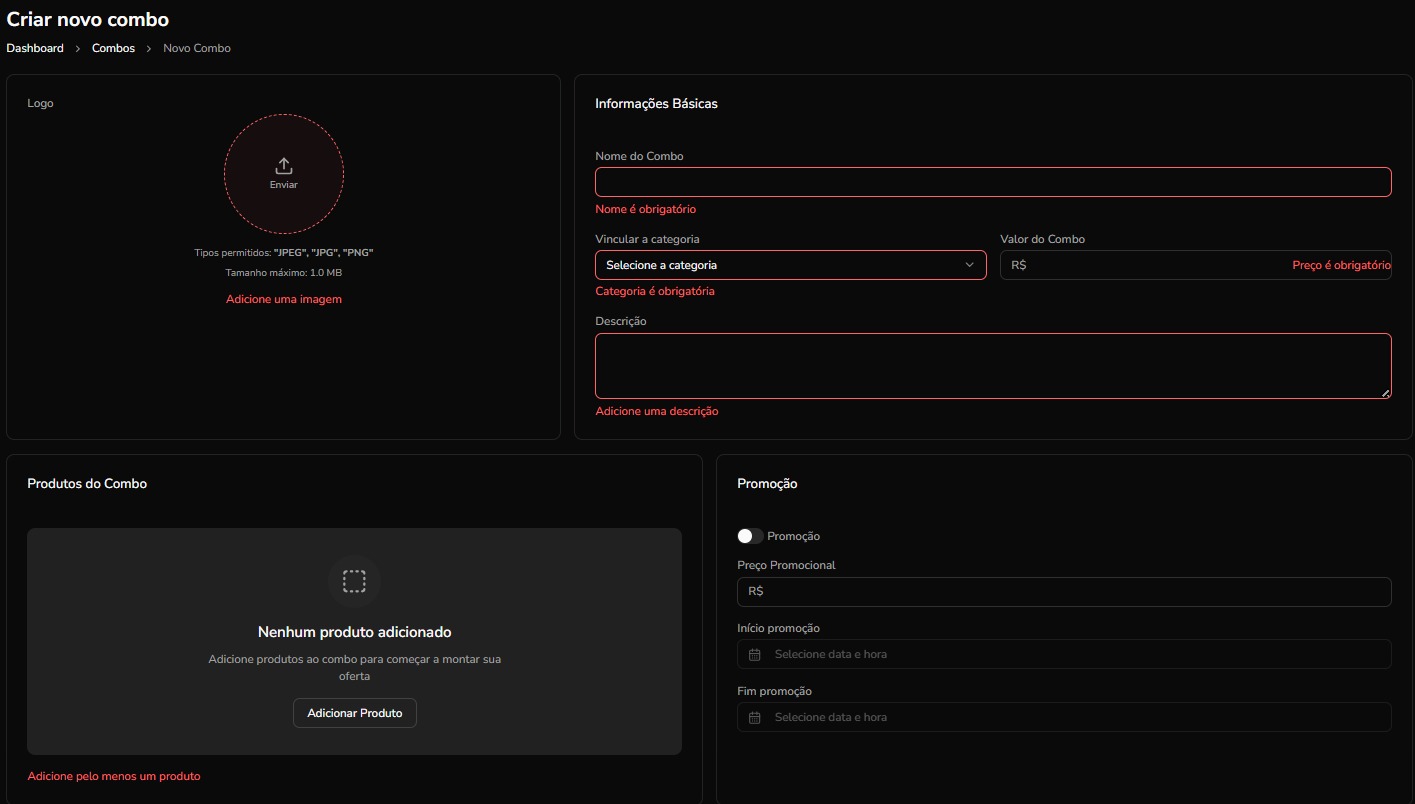
Task: Click the calendar icon in Início promoção
Action: point(755,654)
